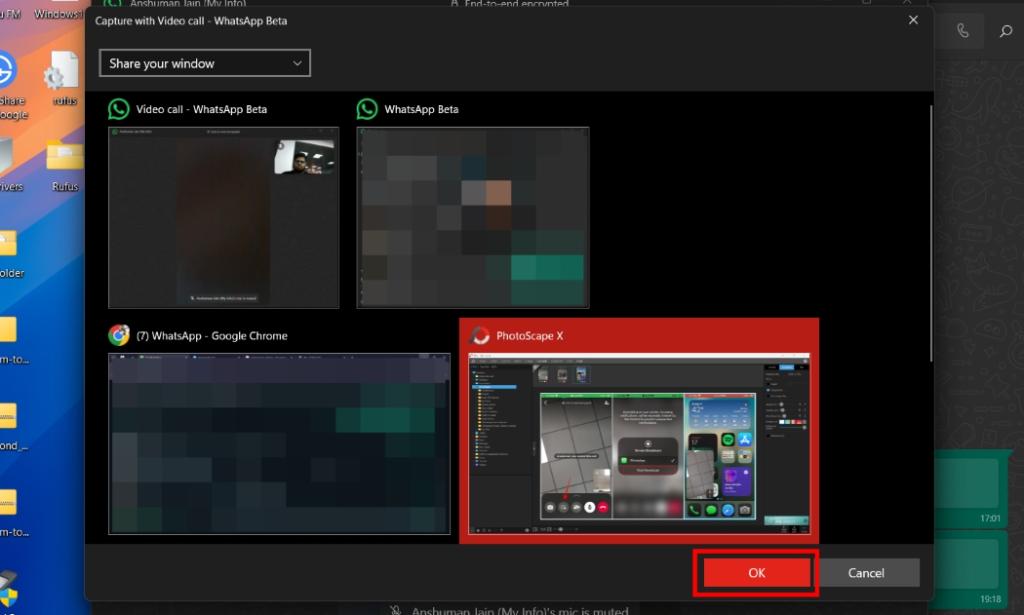Open search in the WhatsApp chat window
This screenshot has width=1024, height=615.
pos(1006,31)
